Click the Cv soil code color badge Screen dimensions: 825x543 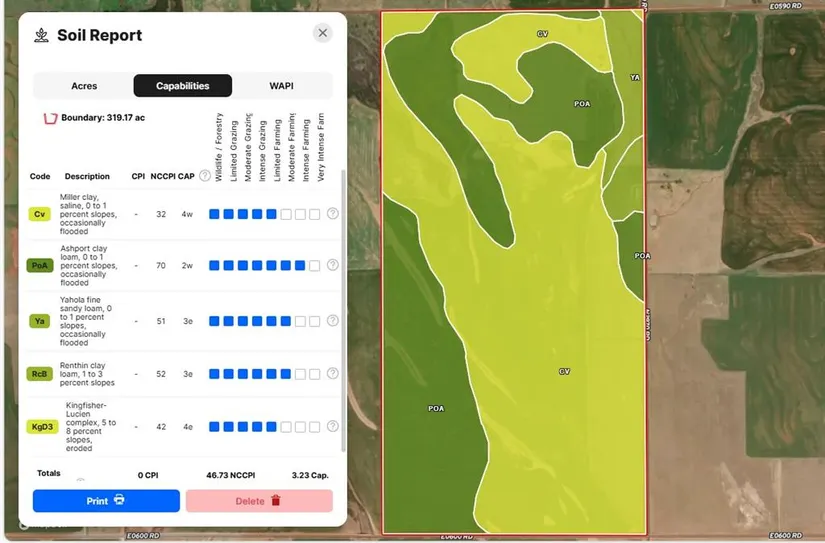click(40, 214)
